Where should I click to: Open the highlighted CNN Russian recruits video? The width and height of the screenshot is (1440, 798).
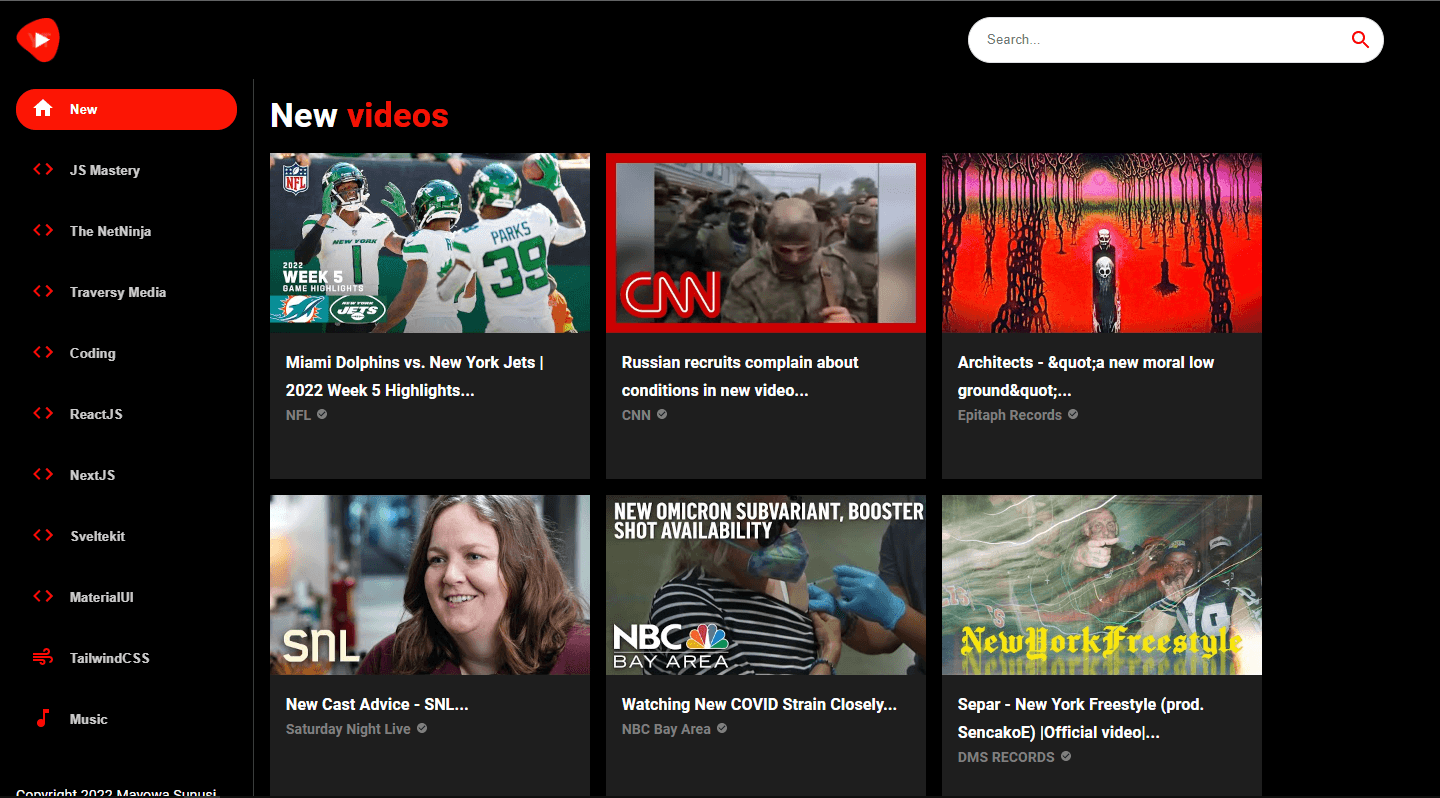[x=765, y=242]
